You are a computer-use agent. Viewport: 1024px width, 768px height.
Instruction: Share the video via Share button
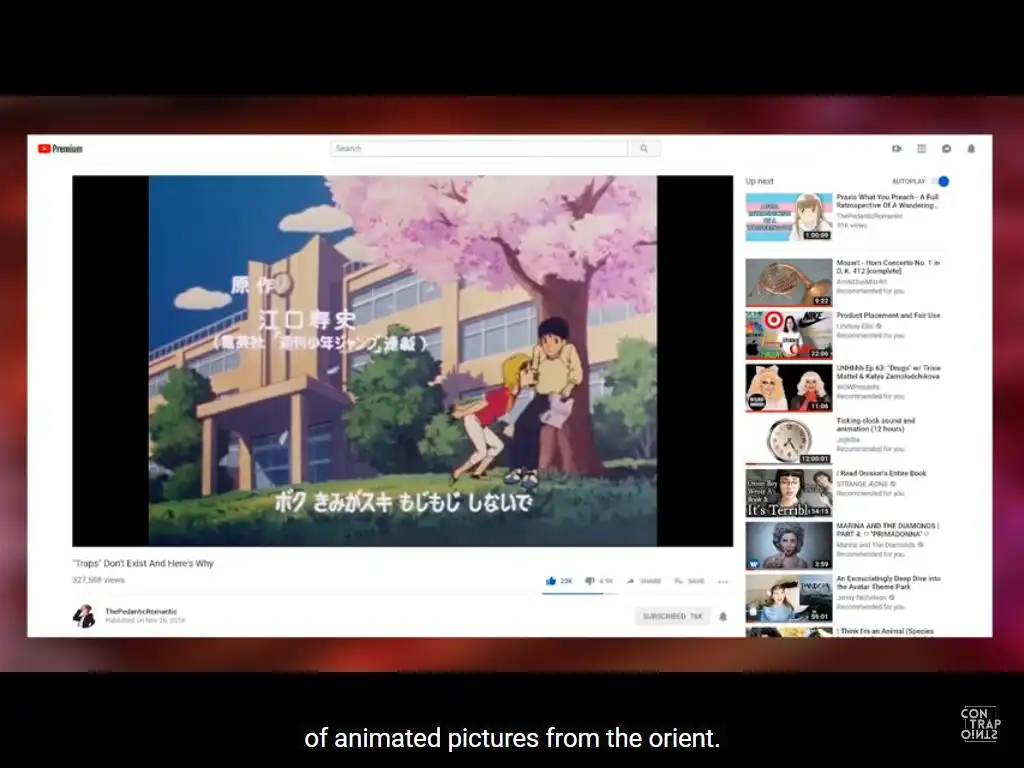coord(644,581)
